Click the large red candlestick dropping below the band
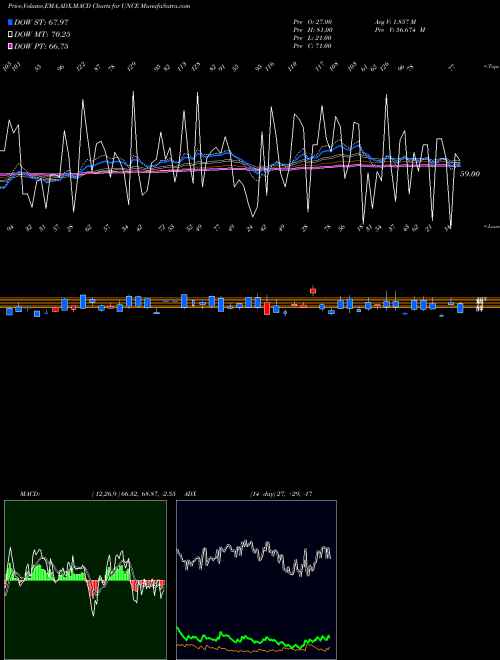 [x=266, y=308]
